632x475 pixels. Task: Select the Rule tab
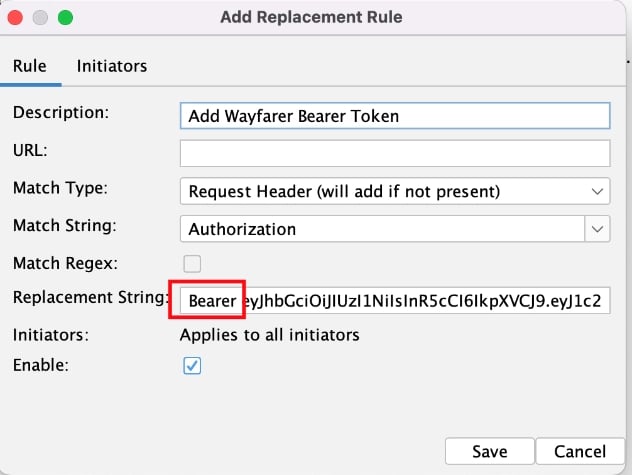(30, 66)
